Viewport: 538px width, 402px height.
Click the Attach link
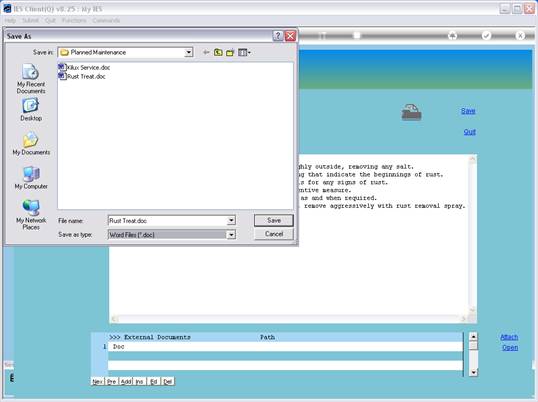(x=509, y=337)
